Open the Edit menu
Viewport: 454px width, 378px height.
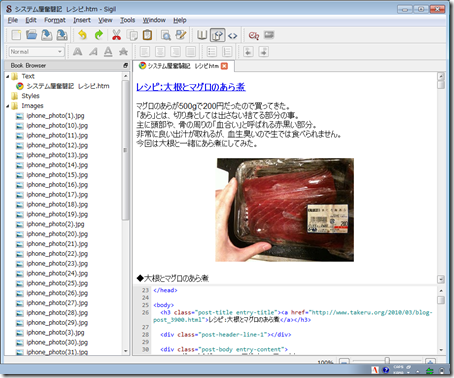tap(31, 20)
